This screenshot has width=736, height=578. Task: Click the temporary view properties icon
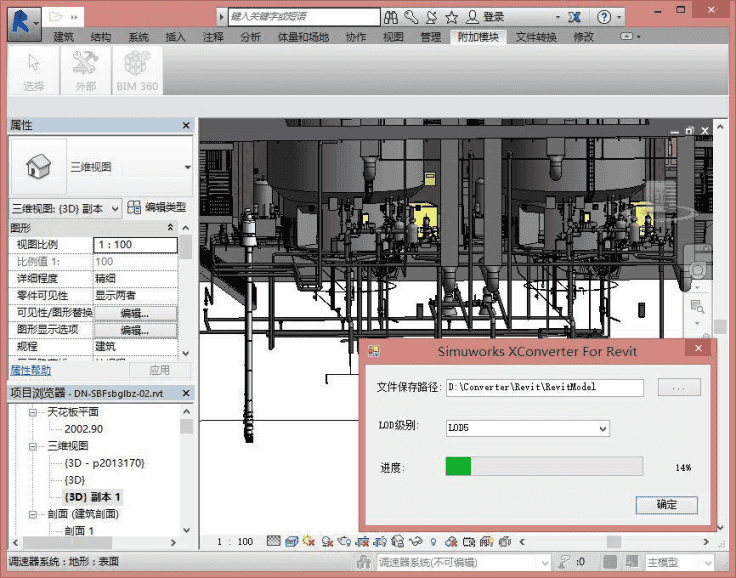click(468, 541)
